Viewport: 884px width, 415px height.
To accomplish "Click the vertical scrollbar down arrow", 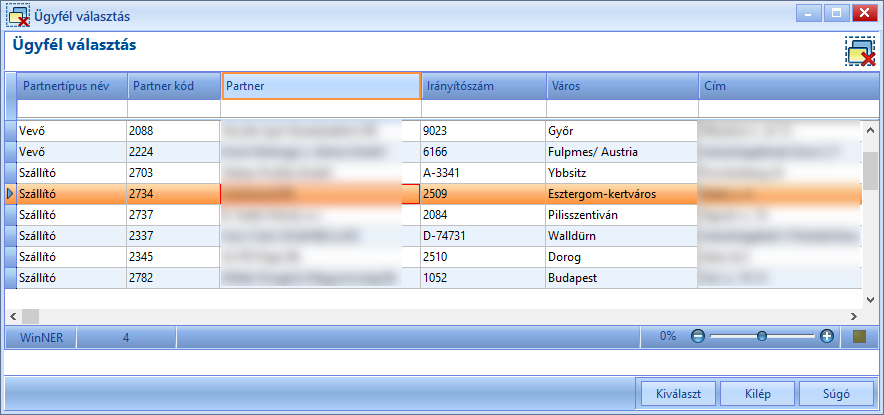I will (x=869, y=299).
